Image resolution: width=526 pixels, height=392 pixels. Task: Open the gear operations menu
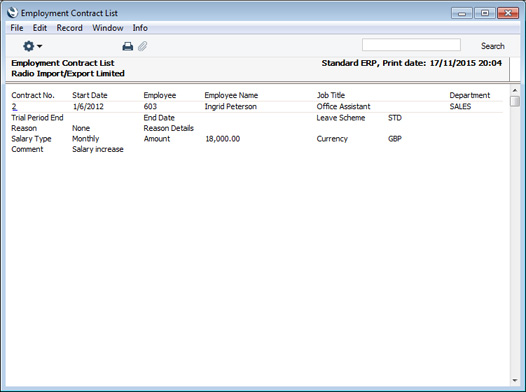coord(32,46)
